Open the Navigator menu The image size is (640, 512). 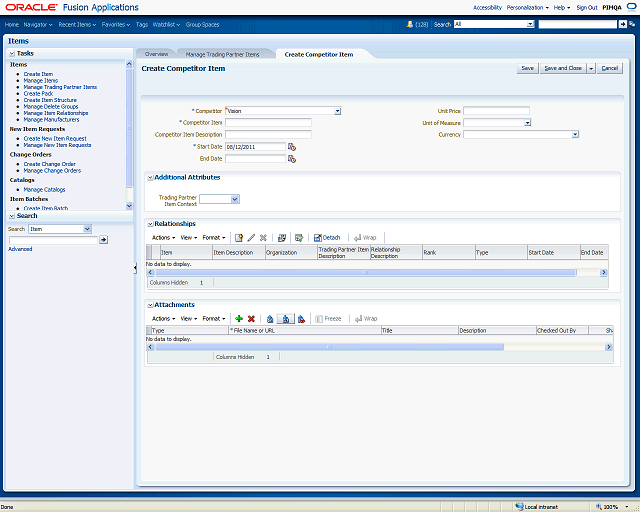[38, 23]
